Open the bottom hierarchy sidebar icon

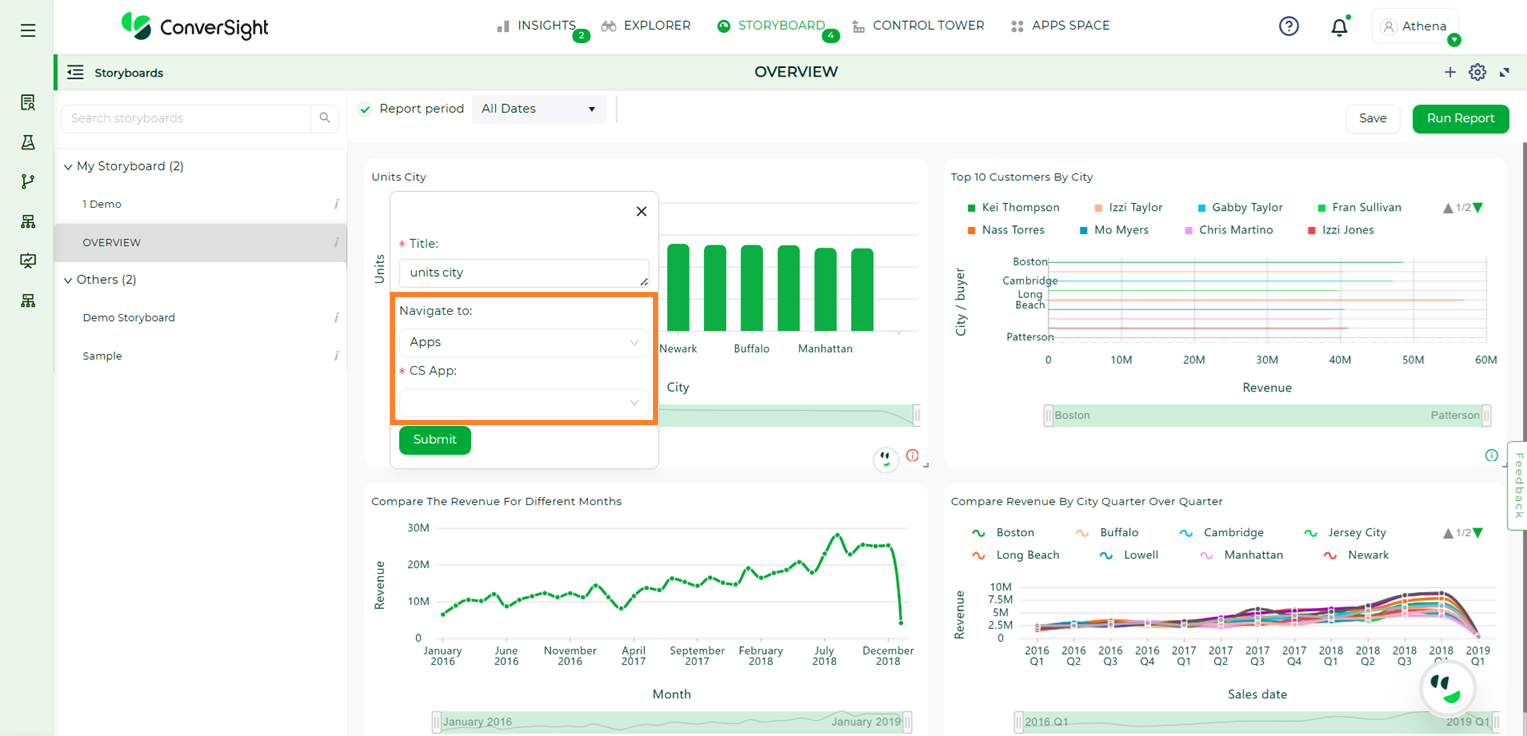tap(28, 301)
